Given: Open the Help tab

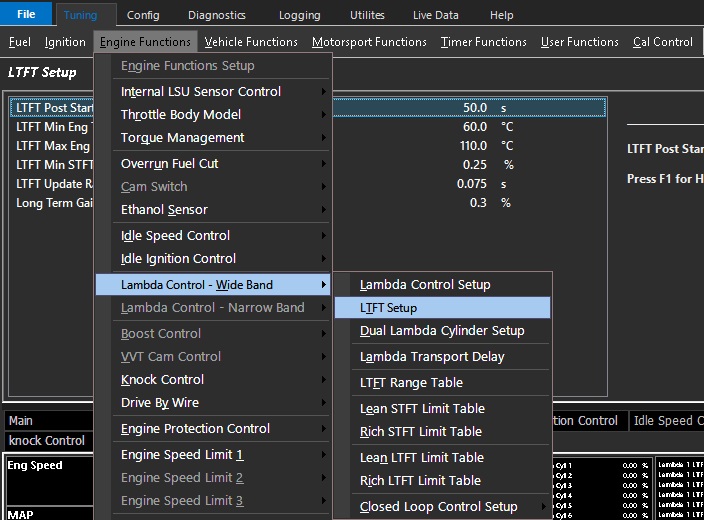Looking at the screenshot, I should [x=501, y=15].
